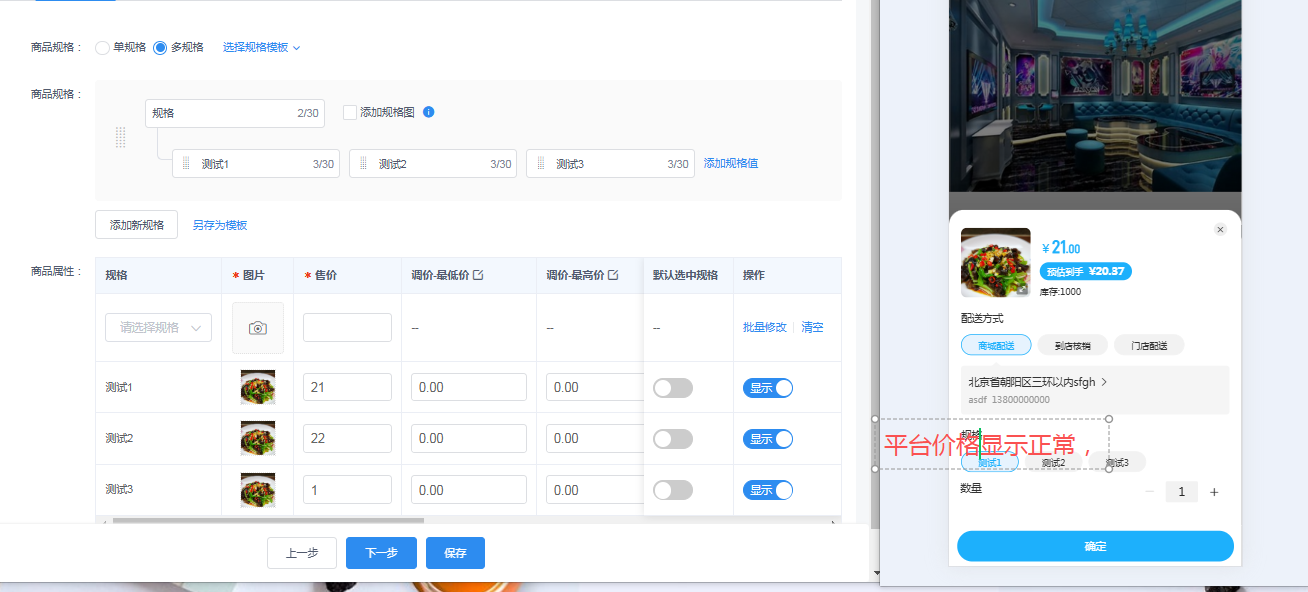Toggle 显示 switch for 测试3 row
Screen dimensions: 1308x592
click(x=768, y=490)
